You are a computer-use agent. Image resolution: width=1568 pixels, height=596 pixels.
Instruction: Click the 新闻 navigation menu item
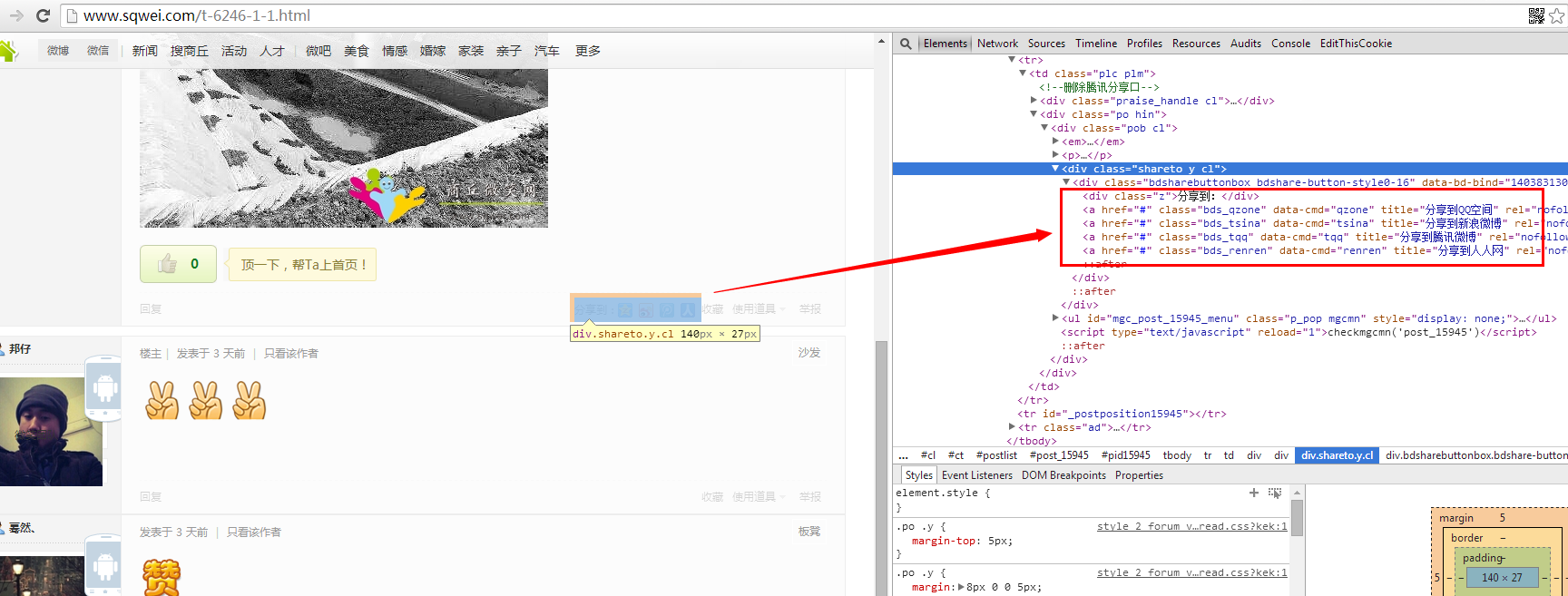[145, 51]
